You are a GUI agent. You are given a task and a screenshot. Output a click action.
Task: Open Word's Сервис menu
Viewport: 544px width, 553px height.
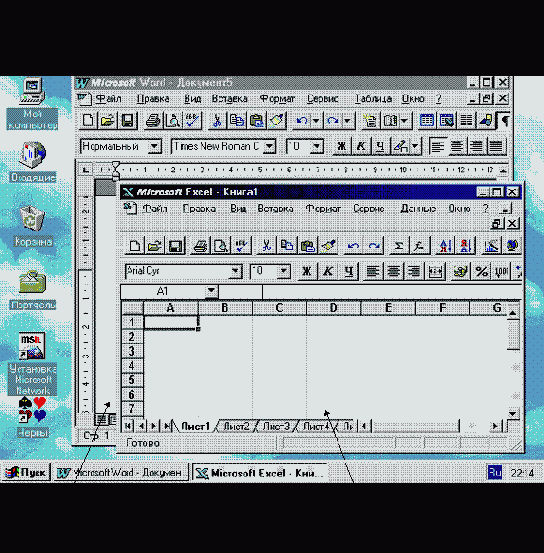[322, 99]
